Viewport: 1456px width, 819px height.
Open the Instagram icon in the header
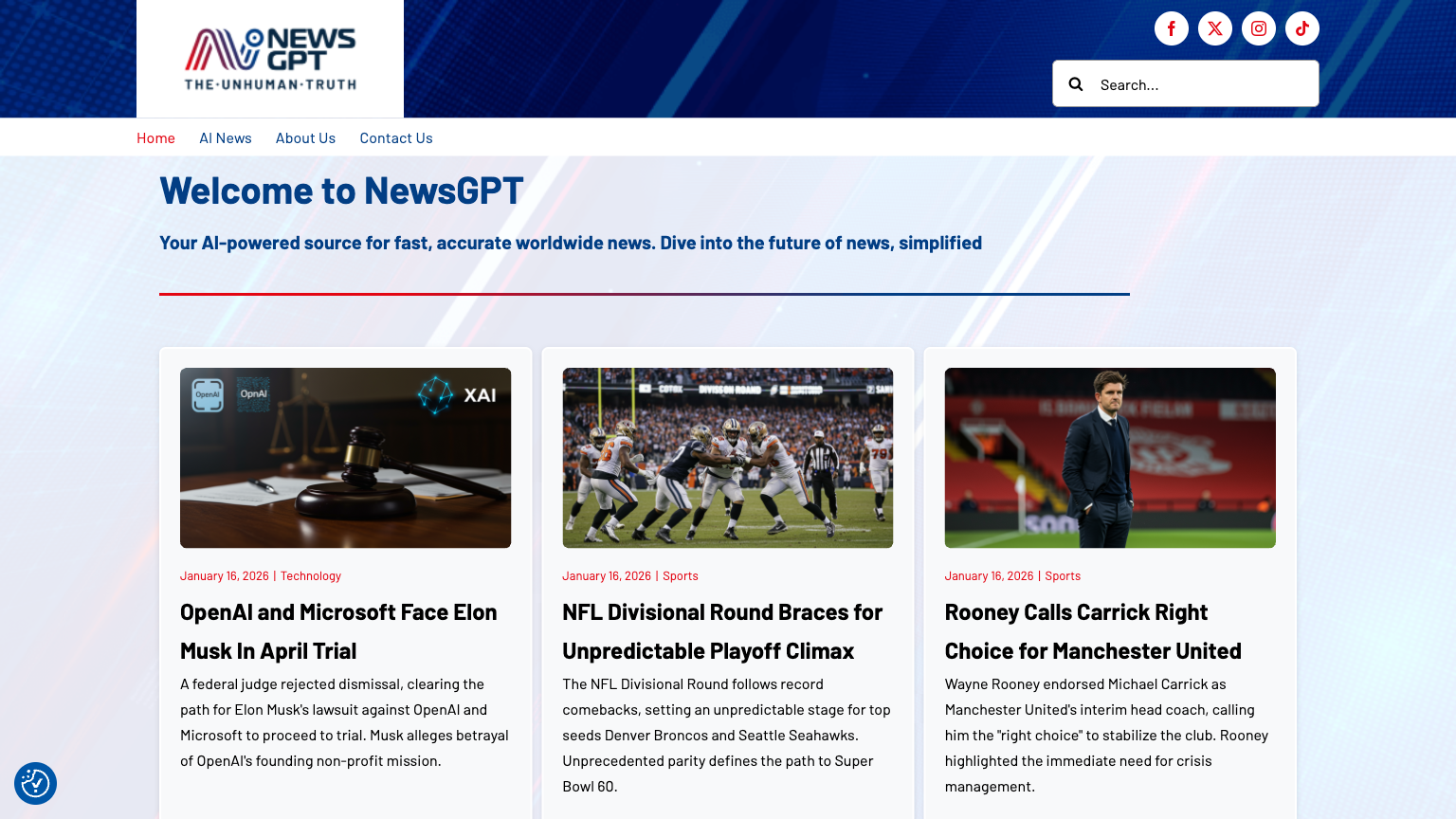1258,28
